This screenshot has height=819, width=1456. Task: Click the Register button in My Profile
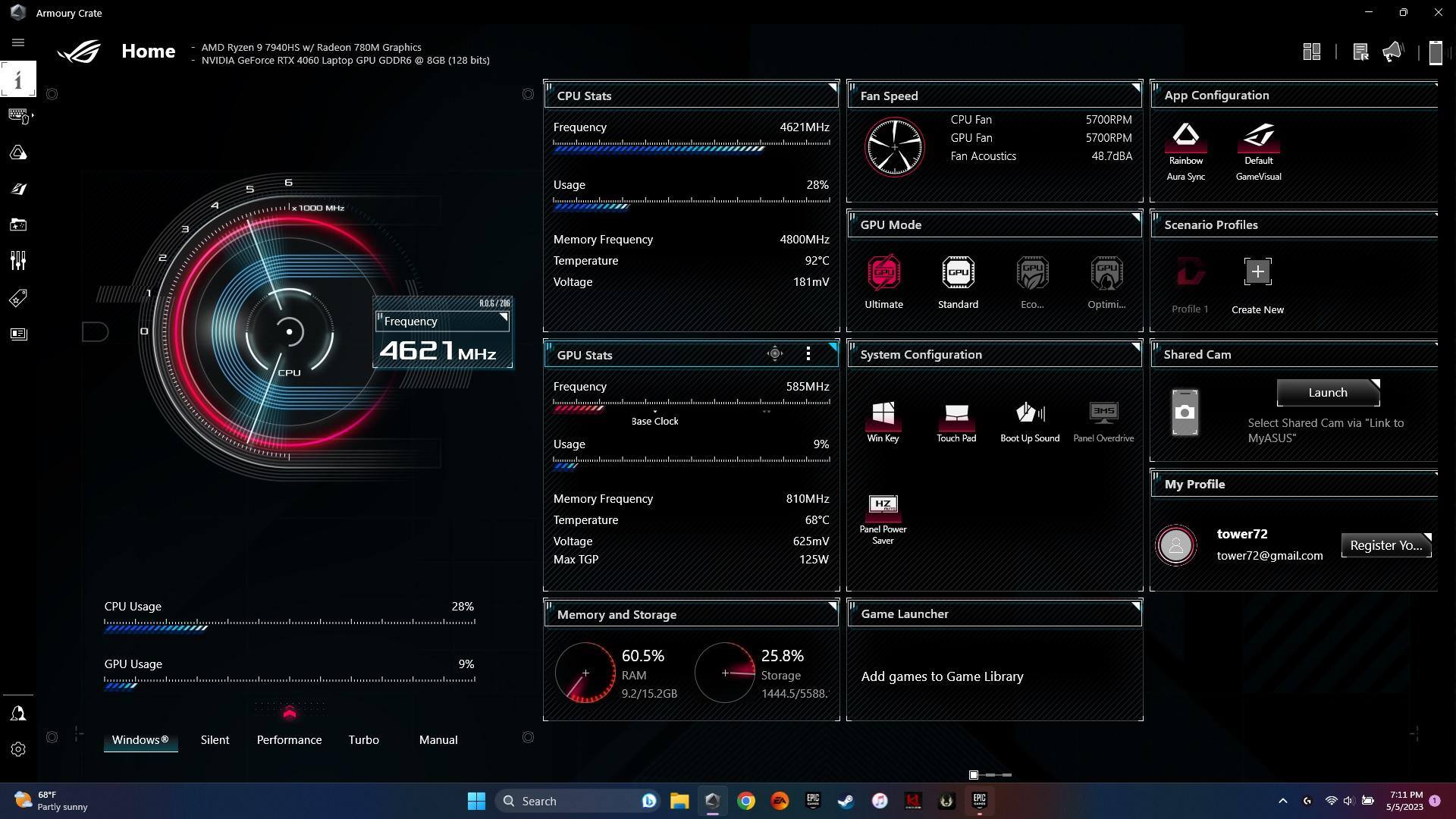(x=1385, y=545)
